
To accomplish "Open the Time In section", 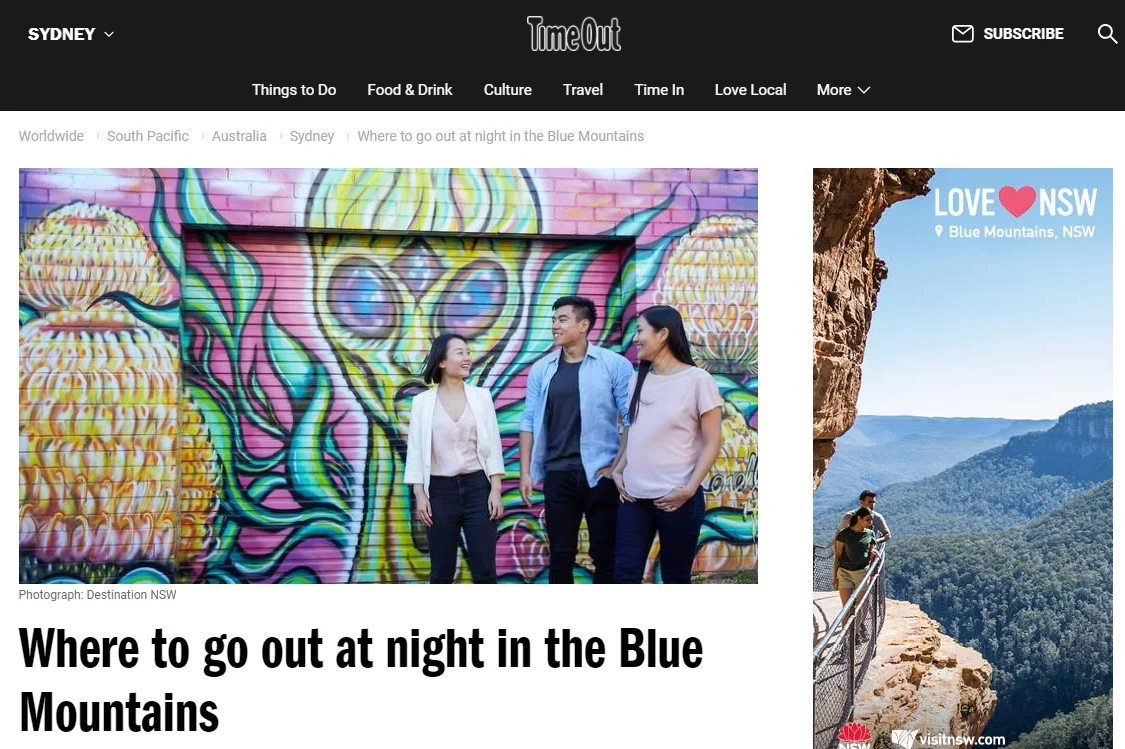I will [659, 90].
